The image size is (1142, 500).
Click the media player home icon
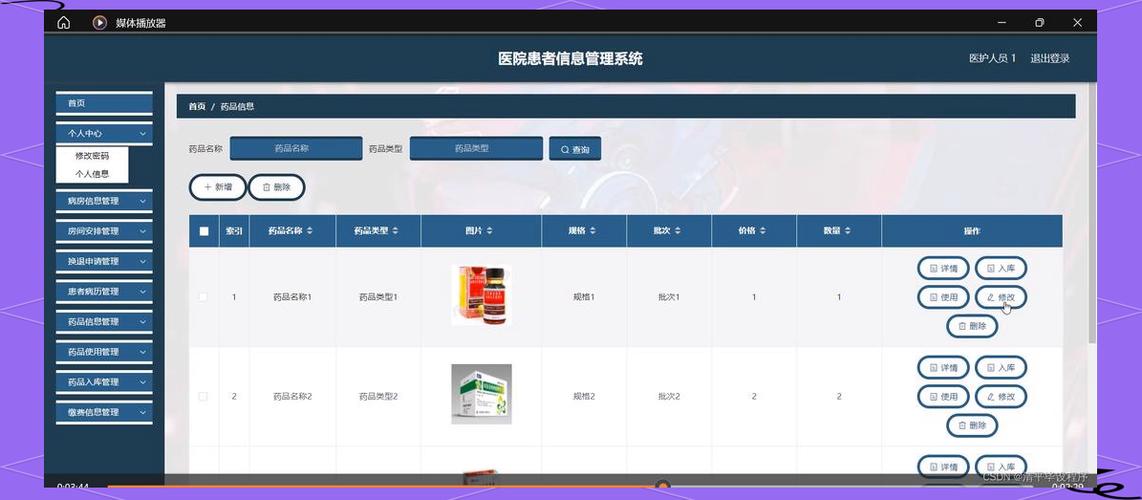coord(63,23)
